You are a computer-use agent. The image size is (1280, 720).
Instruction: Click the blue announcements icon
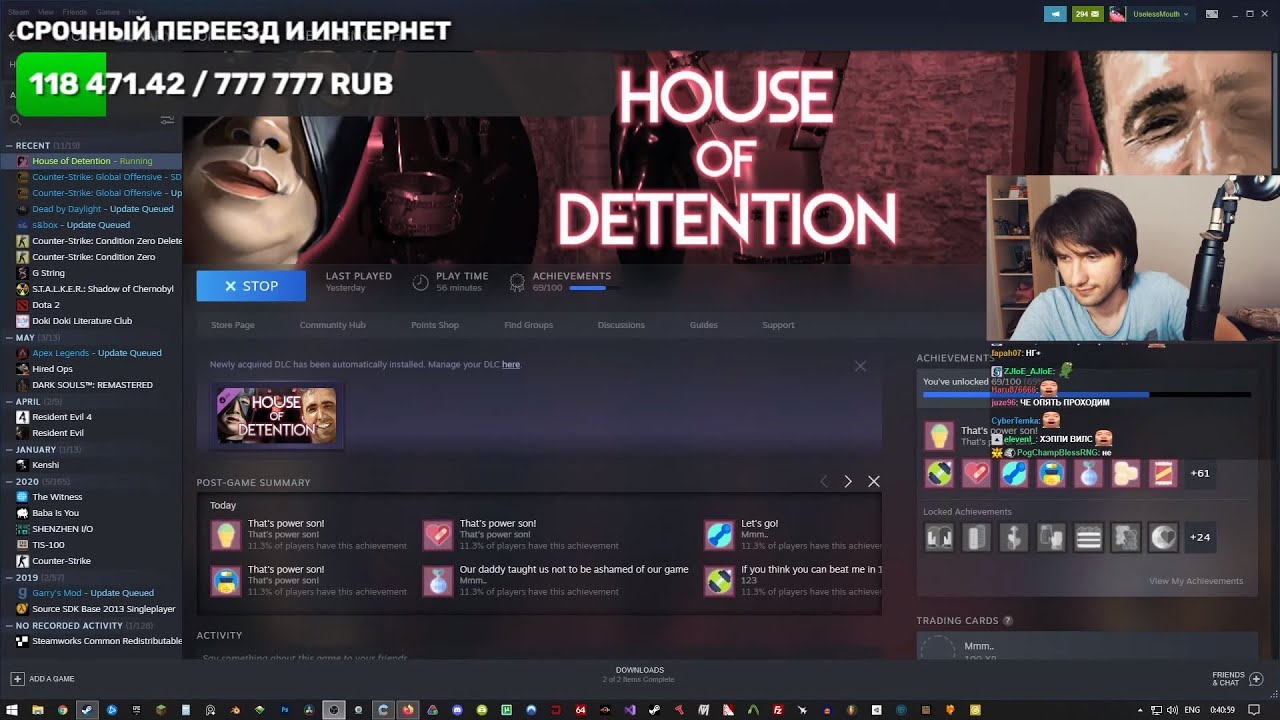point(1055,14)
